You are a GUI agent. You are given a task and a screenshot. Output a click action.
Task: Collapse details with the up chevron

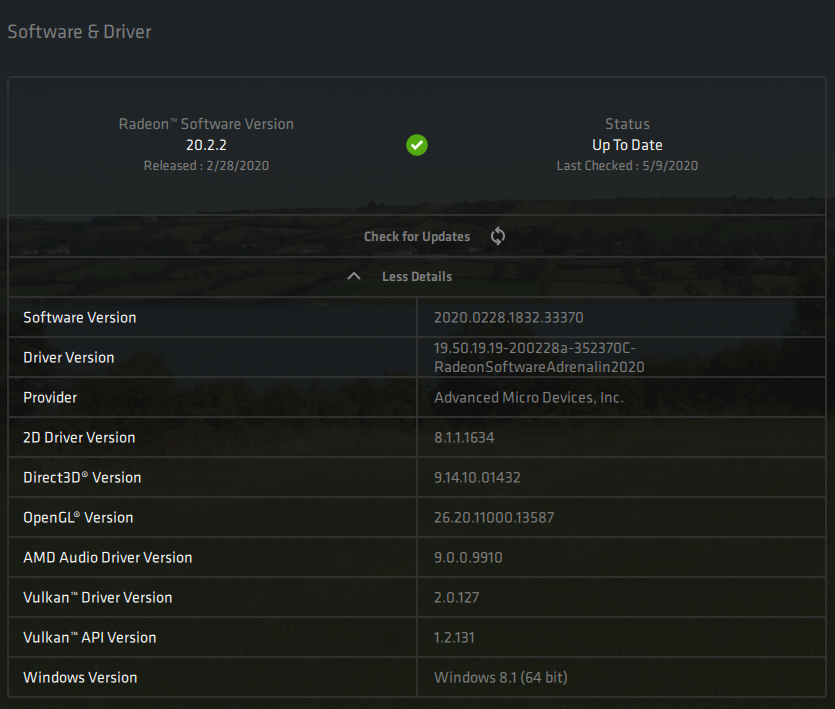pos(354,276)
